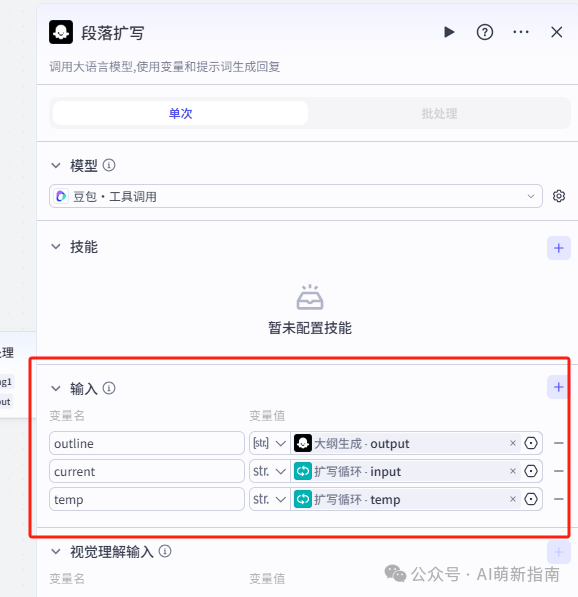Remove the temp variable row
The image size is (578, 597).
[559, 499]
